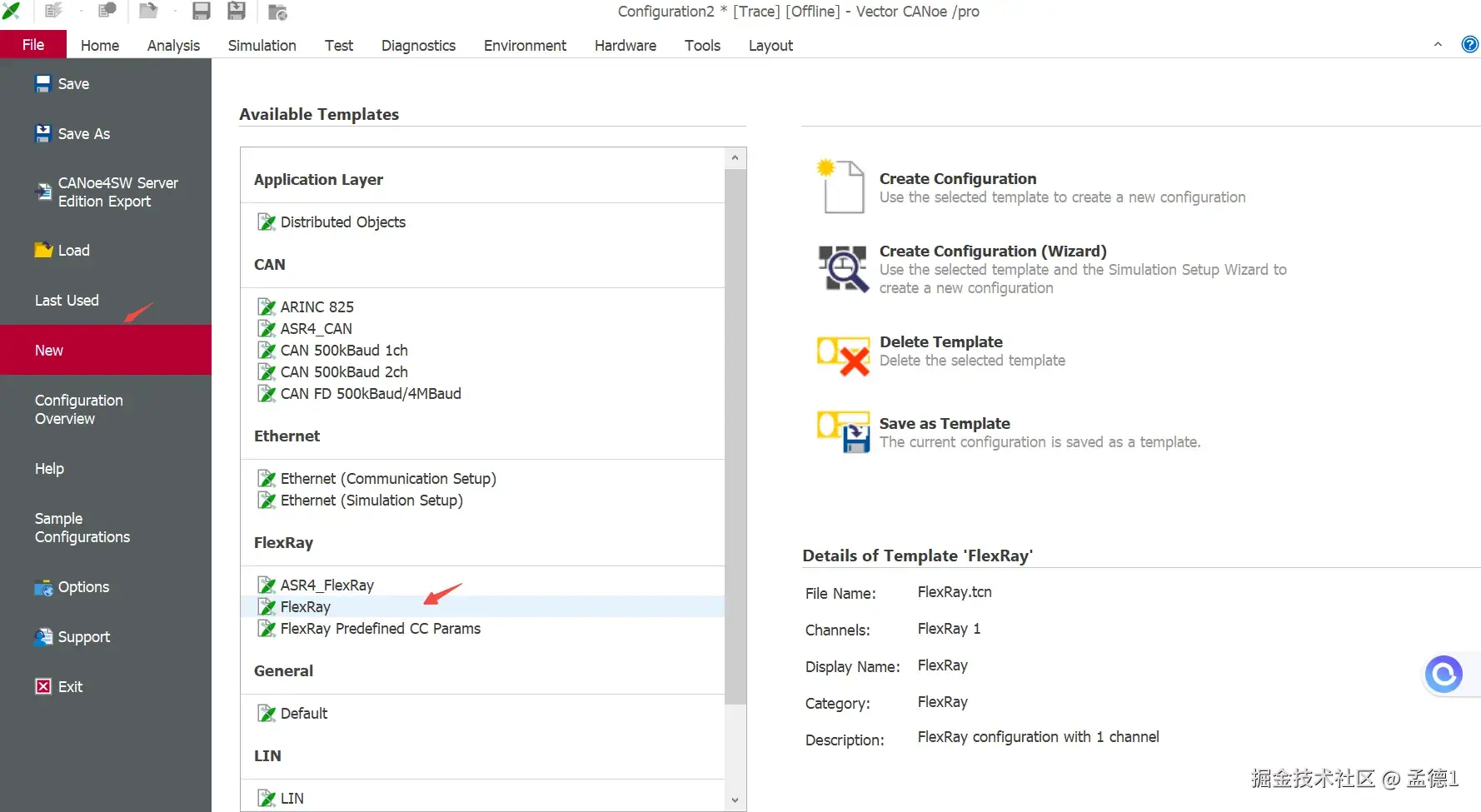Switch to the Analysis ribbon tab
This screenshot has width=1481, height=812.
tap(173, 46)
